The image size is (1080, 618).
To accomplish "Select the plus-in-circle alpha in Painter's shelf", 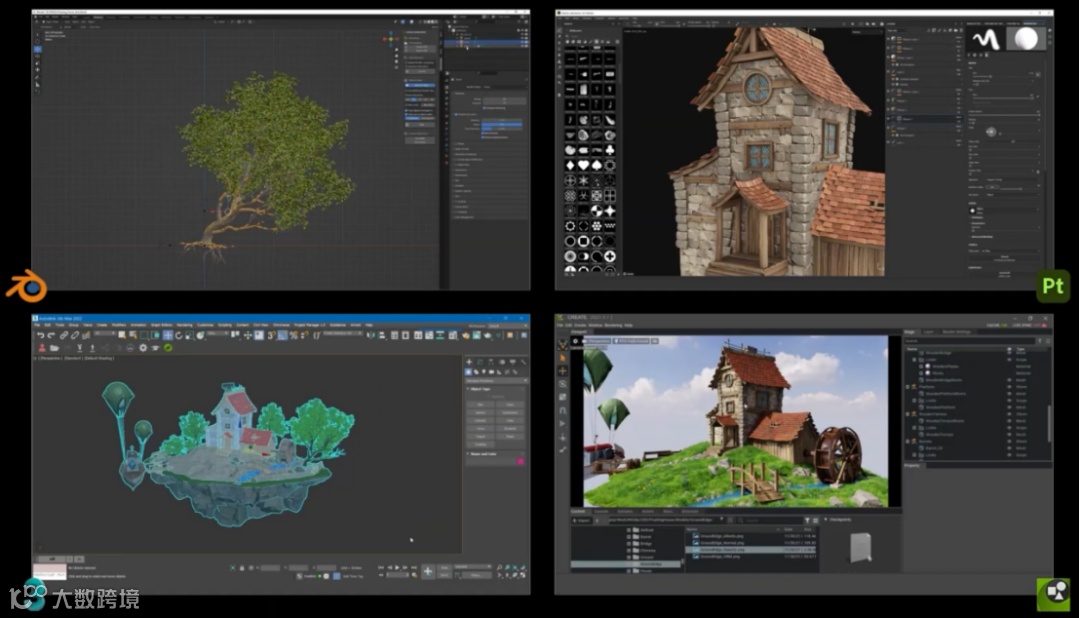I will point(610,256).
